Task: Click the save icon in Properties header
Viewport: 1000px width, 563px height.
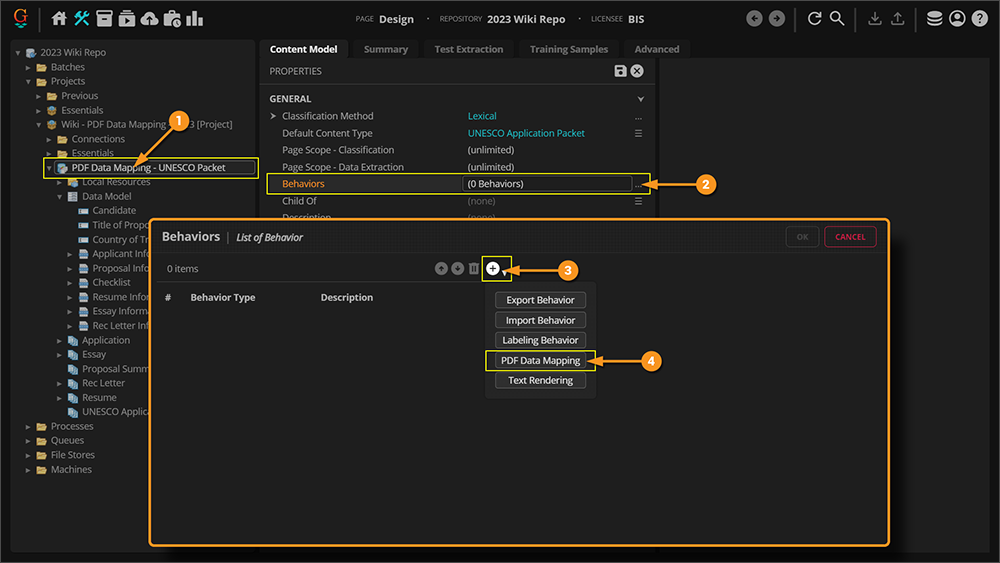Action: click(621, 71)
